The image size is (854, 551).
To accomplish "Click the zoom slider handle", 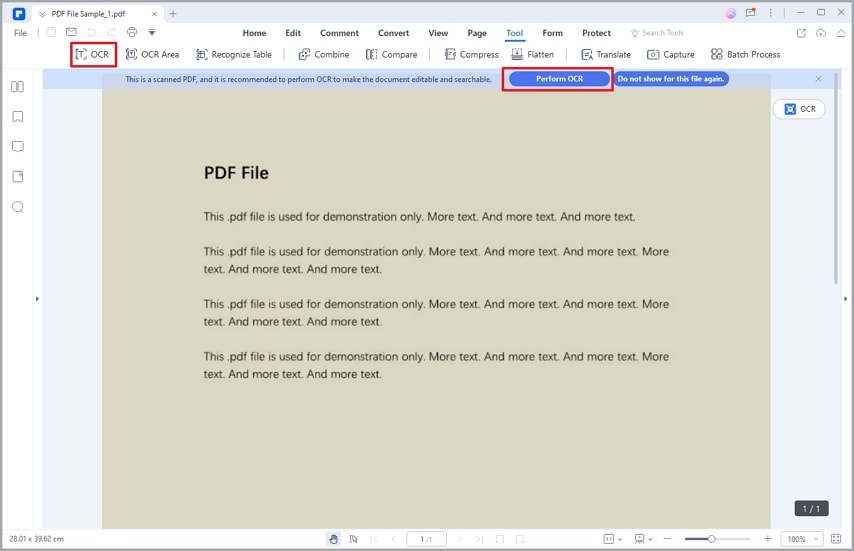I will point(711,539).
